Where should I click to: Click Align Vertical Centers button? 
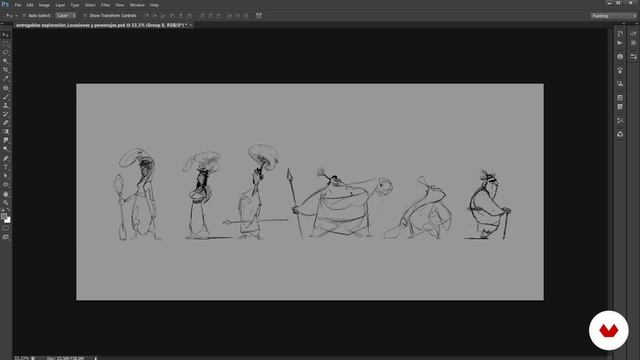(155, 16)
